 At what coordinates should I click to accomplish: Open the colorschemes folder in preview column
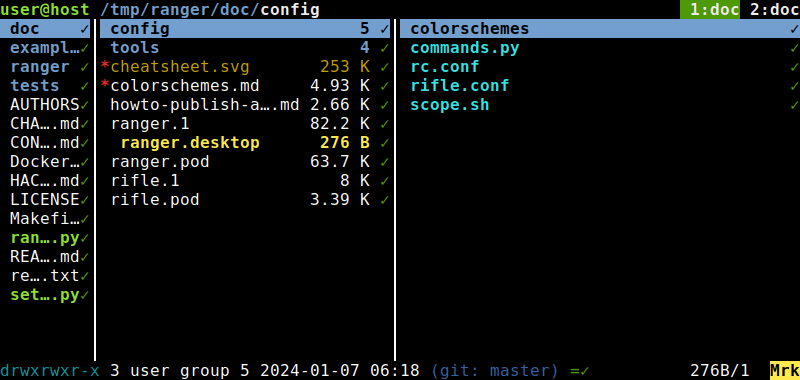coord(599,29)
